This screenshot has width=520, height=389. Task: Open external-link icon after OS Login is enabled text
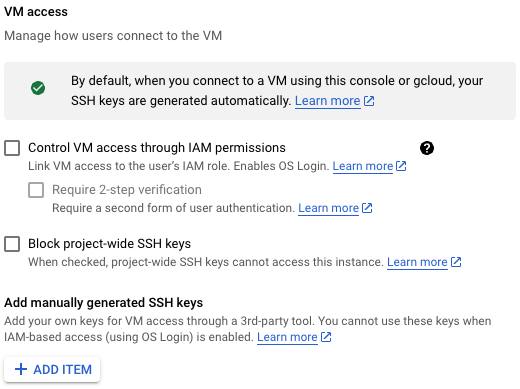tap(326, 337)
